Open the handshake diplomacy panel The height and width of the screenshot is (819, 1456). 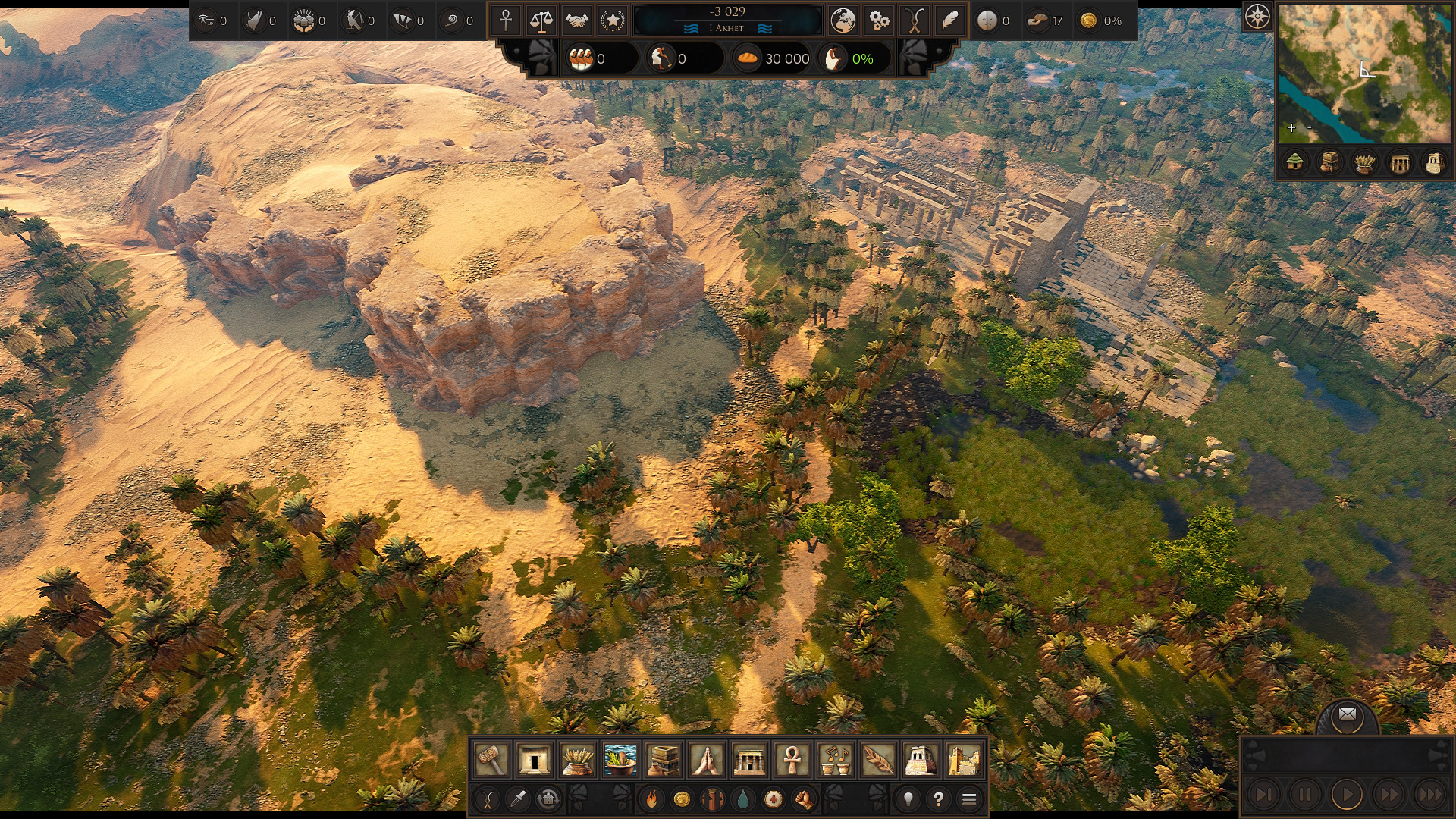click(576, 20)
